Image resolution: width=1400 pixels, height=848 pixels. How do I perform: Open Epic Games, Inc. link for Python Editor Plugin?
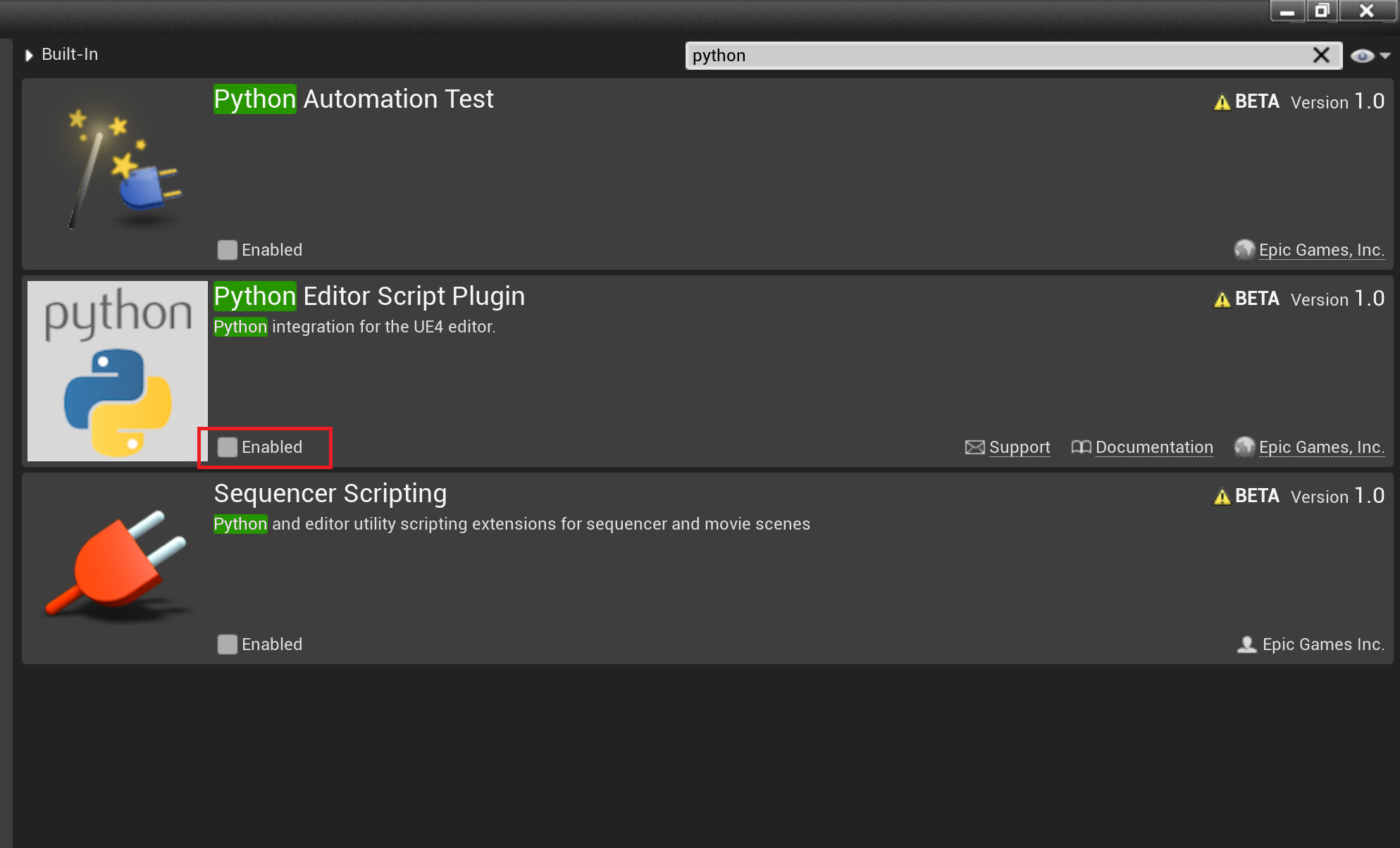(x=1321, y=447)
